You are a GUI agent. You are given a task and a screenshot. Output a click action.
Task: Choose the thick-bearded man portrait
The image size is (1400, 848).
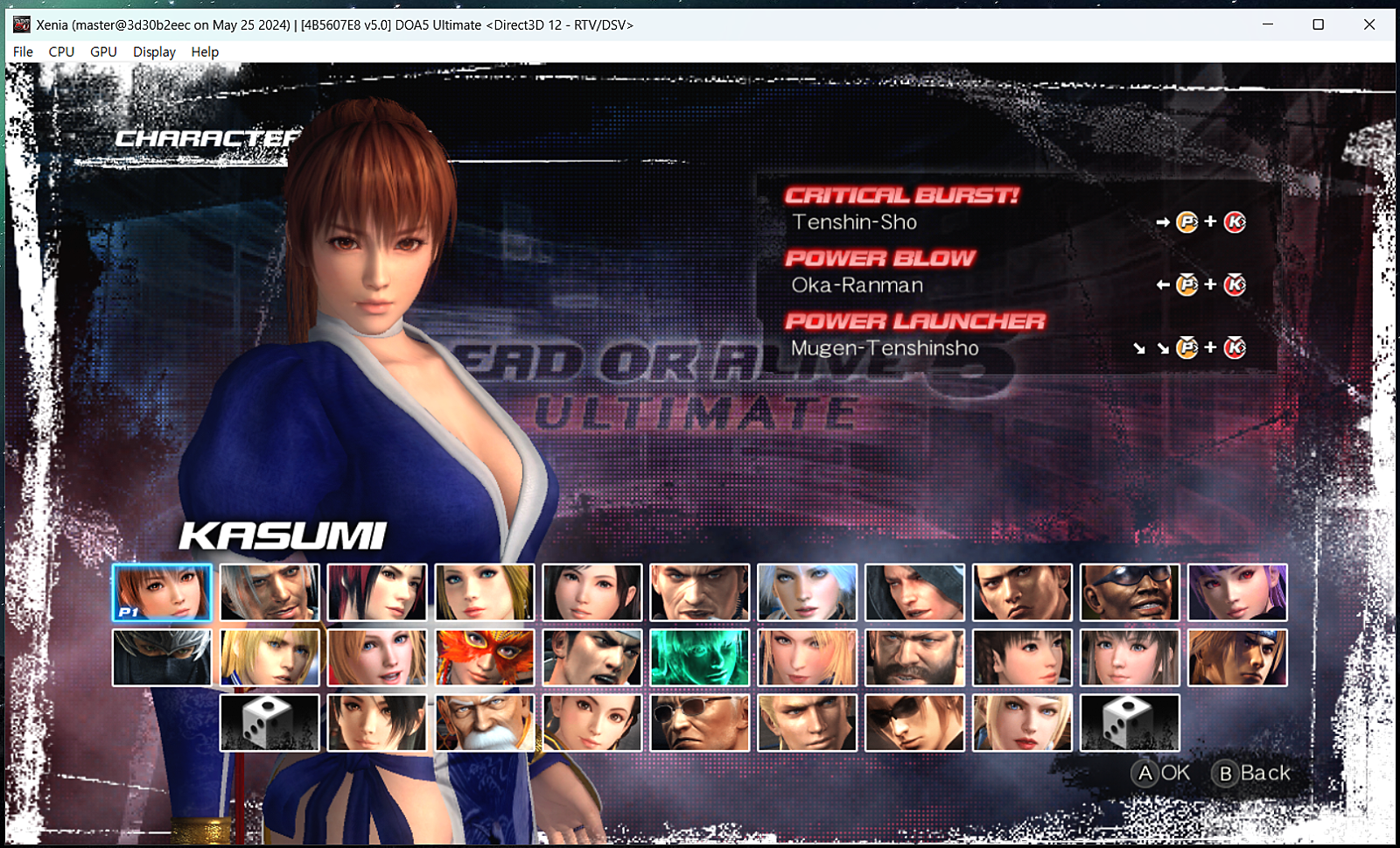click(x=915, y=657)
